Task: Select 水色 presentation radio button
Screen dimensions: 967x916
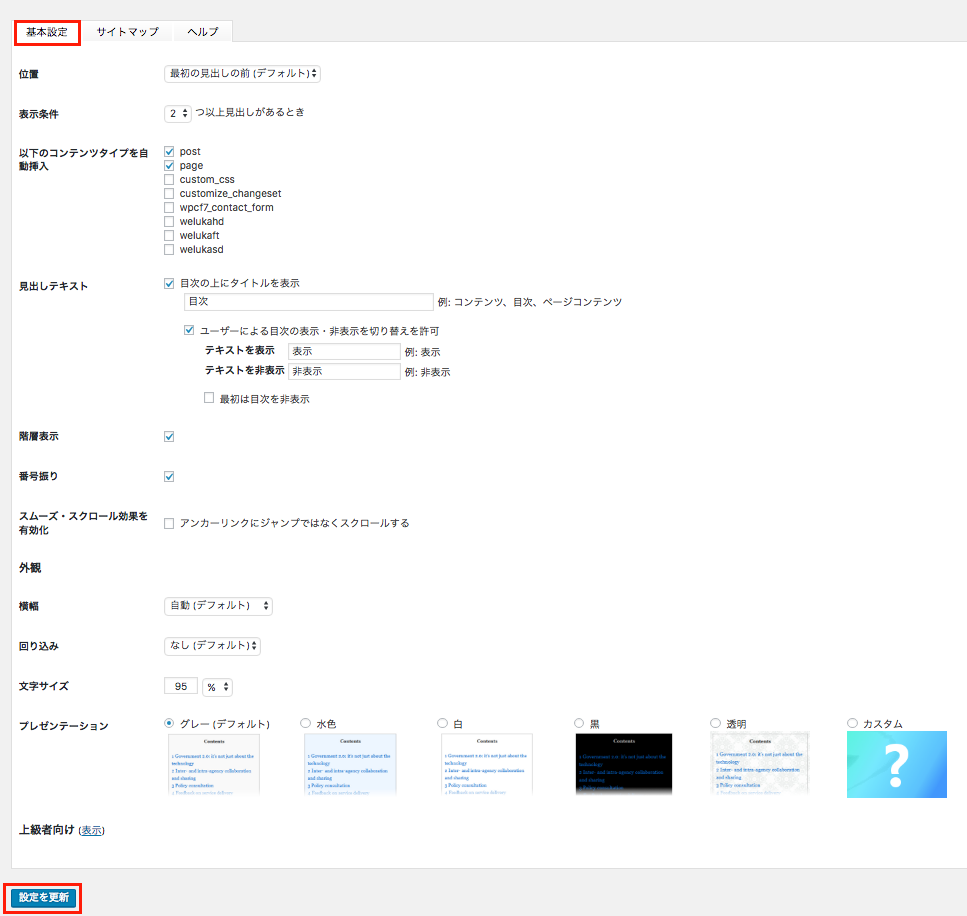Action: (x=305, y=723)
